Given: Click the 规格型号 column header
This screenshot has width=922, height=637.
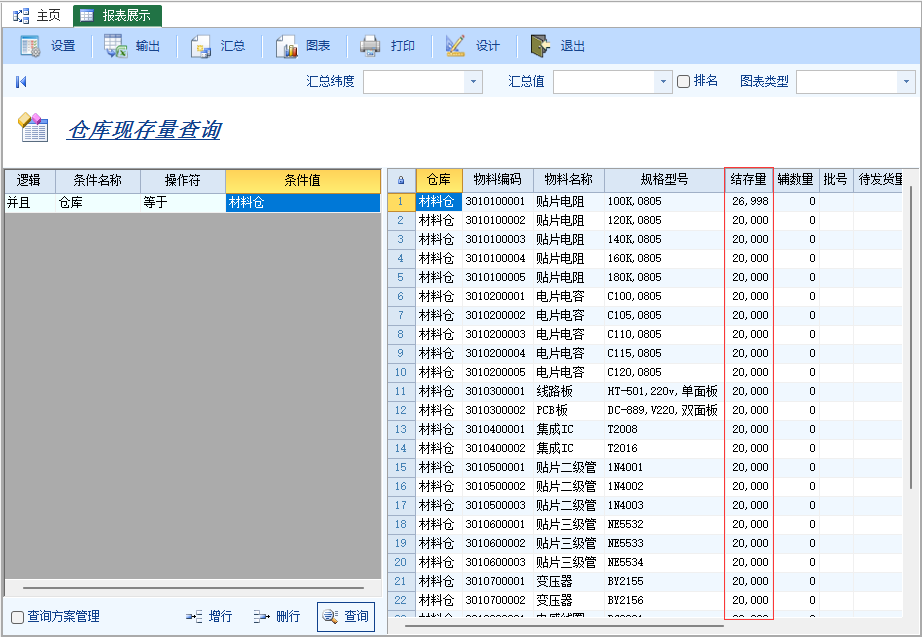Looking at the screenshot, I should (664, 179).
